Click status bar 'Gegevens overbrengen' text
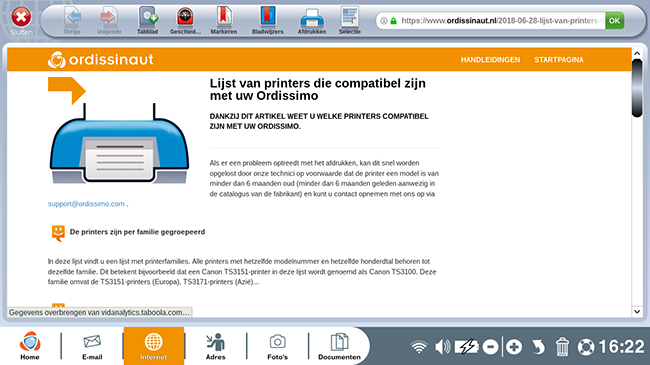 [99, 312]
